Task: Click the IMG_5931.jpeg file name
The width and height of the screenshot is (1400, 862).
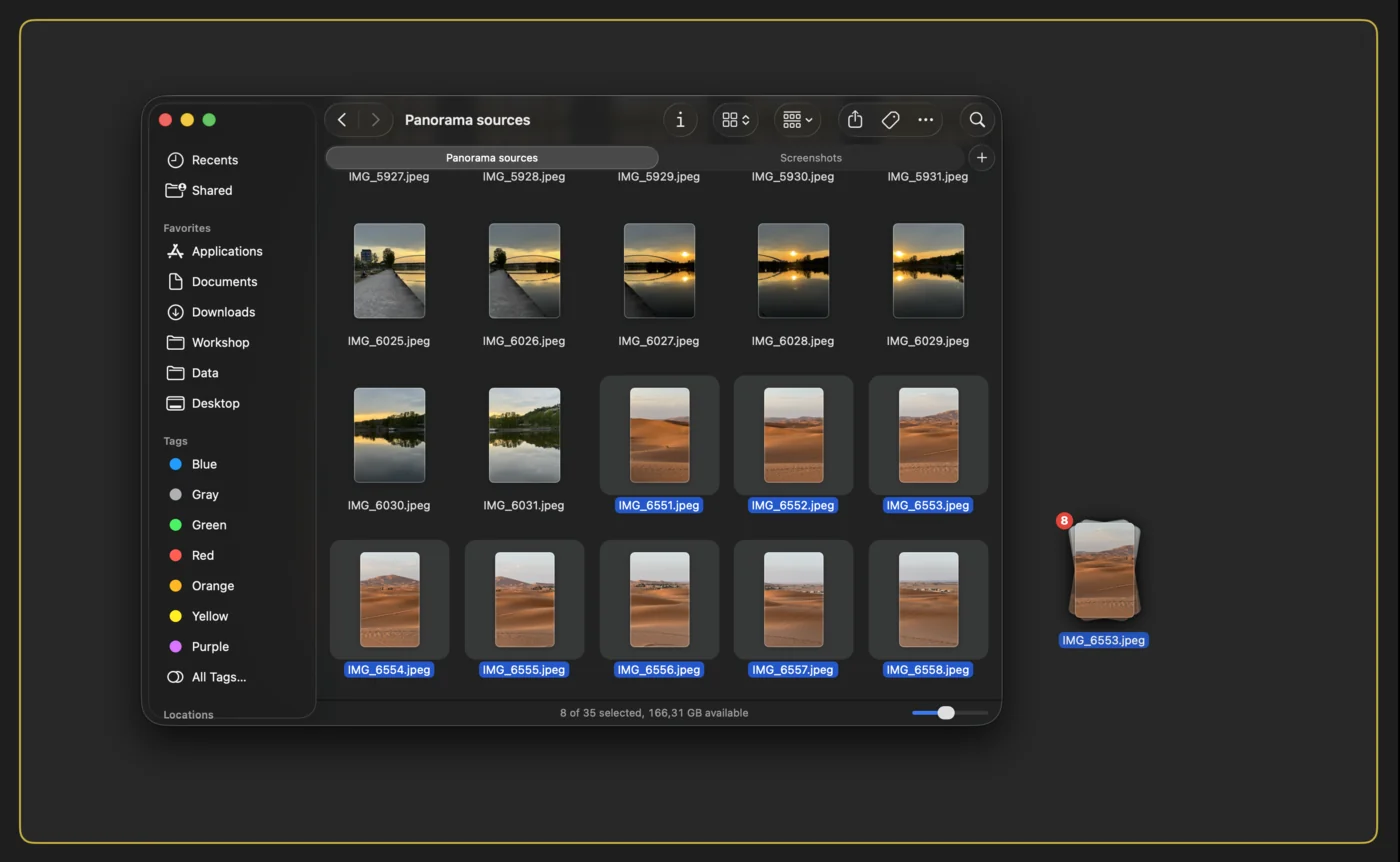Action: coord(928,177)
